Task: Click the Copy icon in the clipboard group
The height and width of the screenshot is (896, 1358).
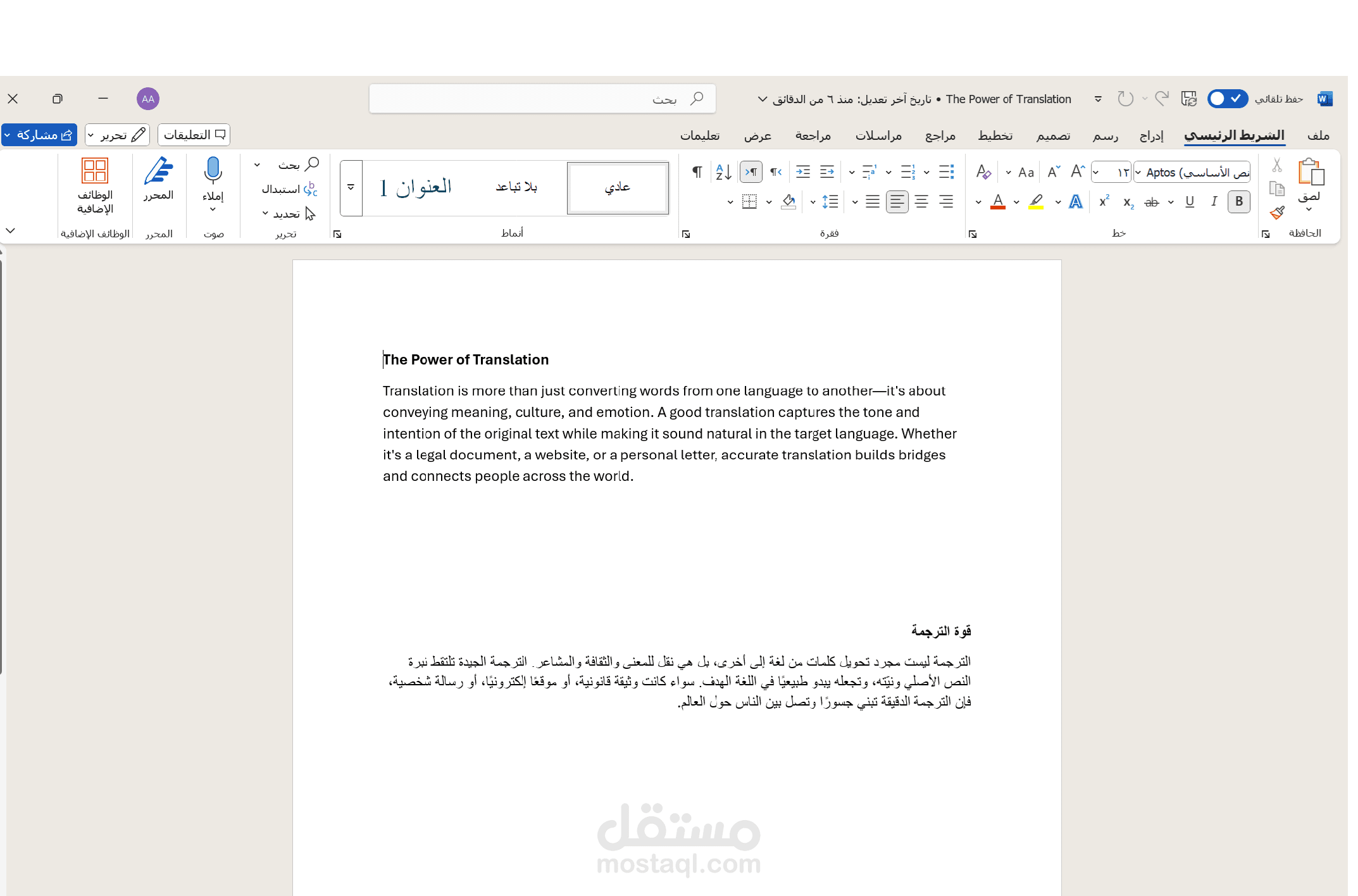Action: pyautogui.click(x=1277, y=189)
